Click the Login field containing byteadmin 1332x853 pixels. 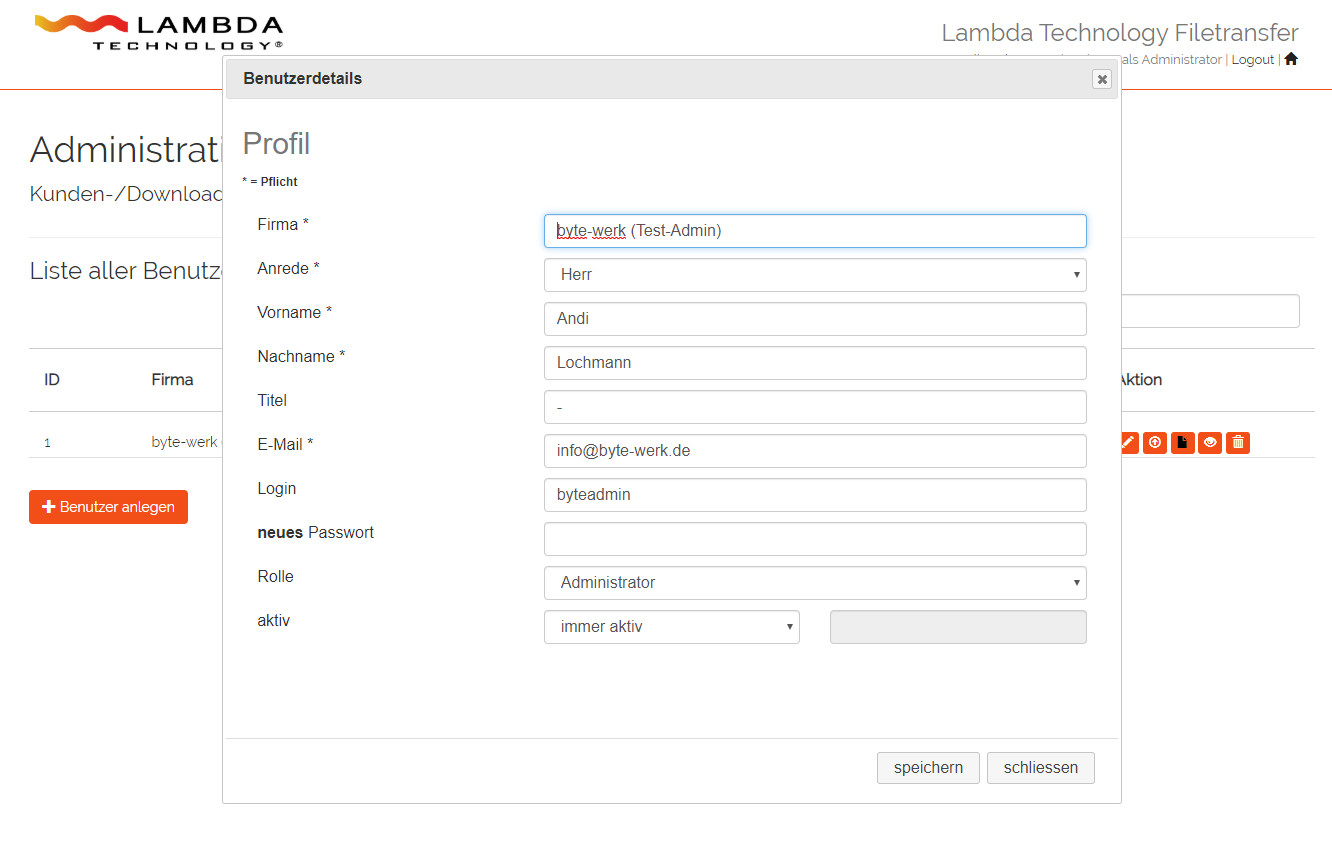(814, 495)
